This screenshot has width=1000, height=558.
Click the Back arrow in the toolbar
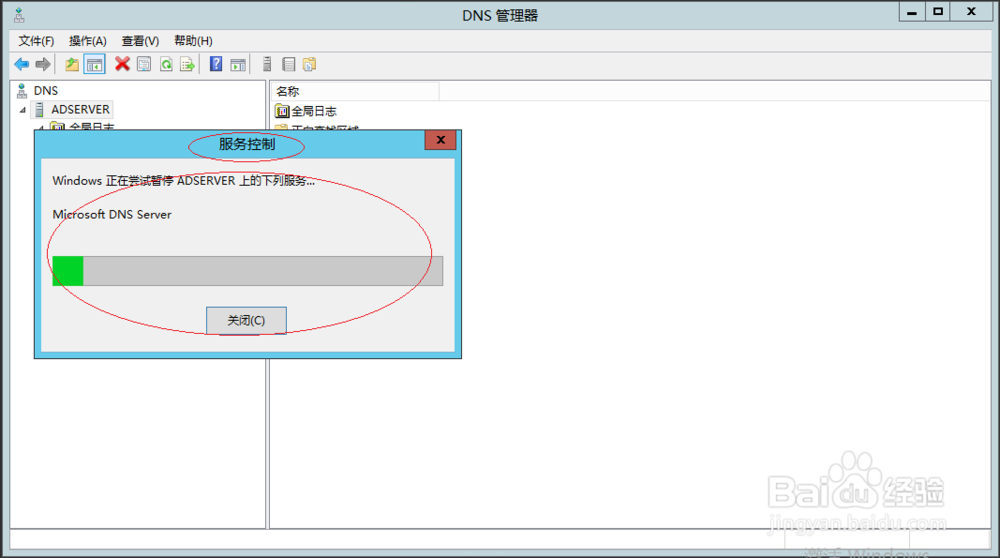click(22, 64)
